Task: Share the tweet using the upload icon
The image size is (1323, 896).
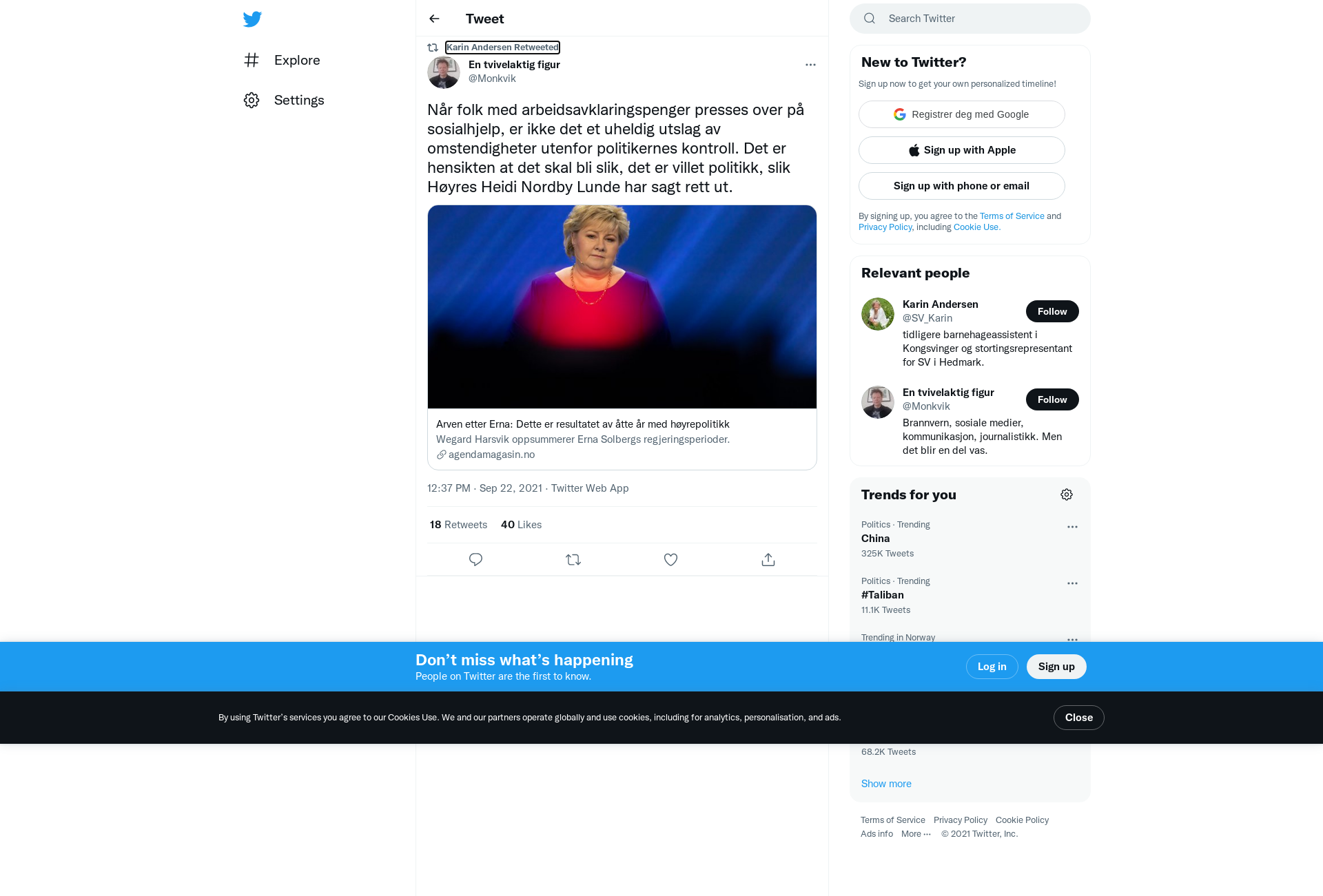Action: (768, 560)
